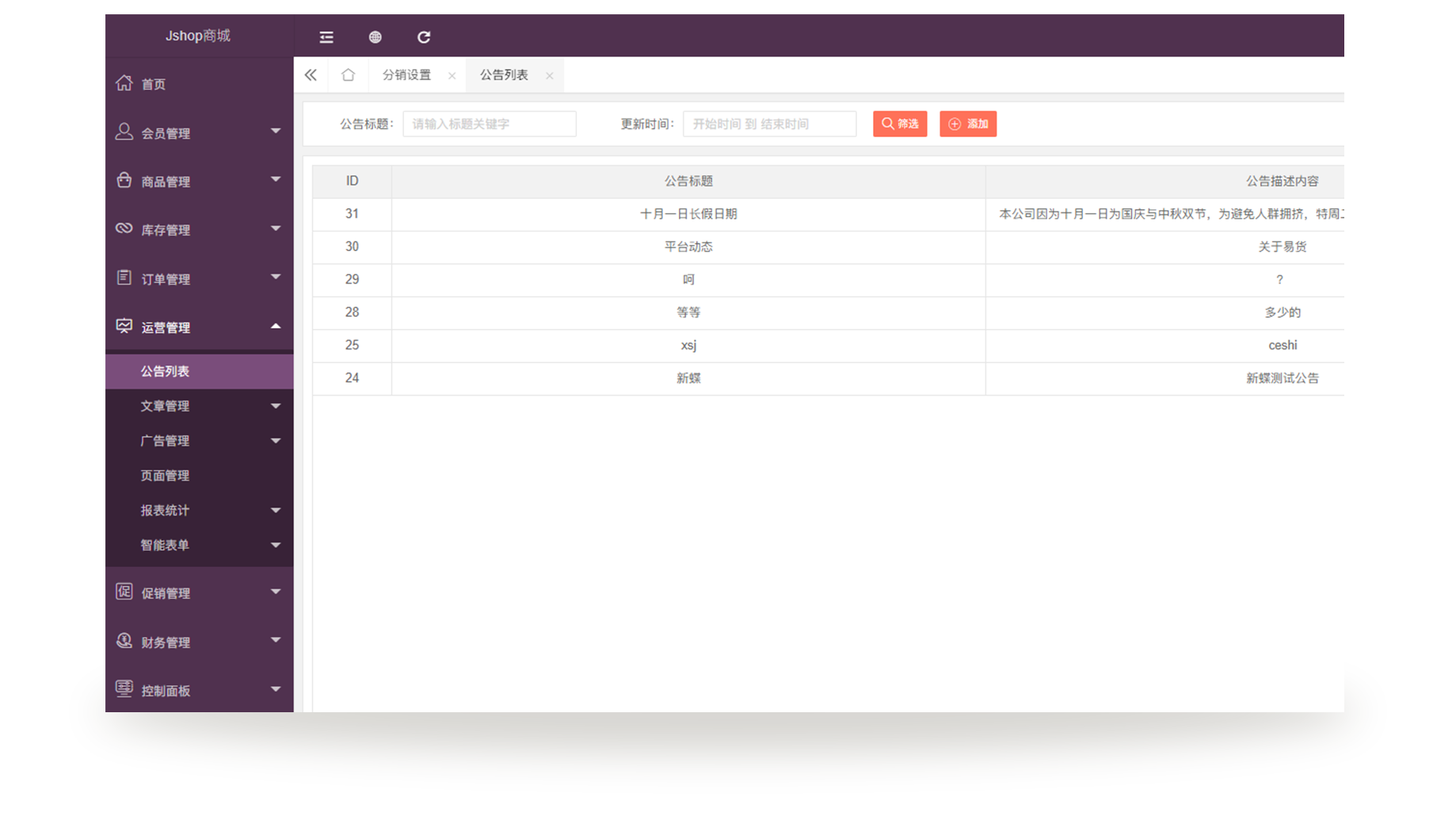Click ID cell 29

pos(352,280)
